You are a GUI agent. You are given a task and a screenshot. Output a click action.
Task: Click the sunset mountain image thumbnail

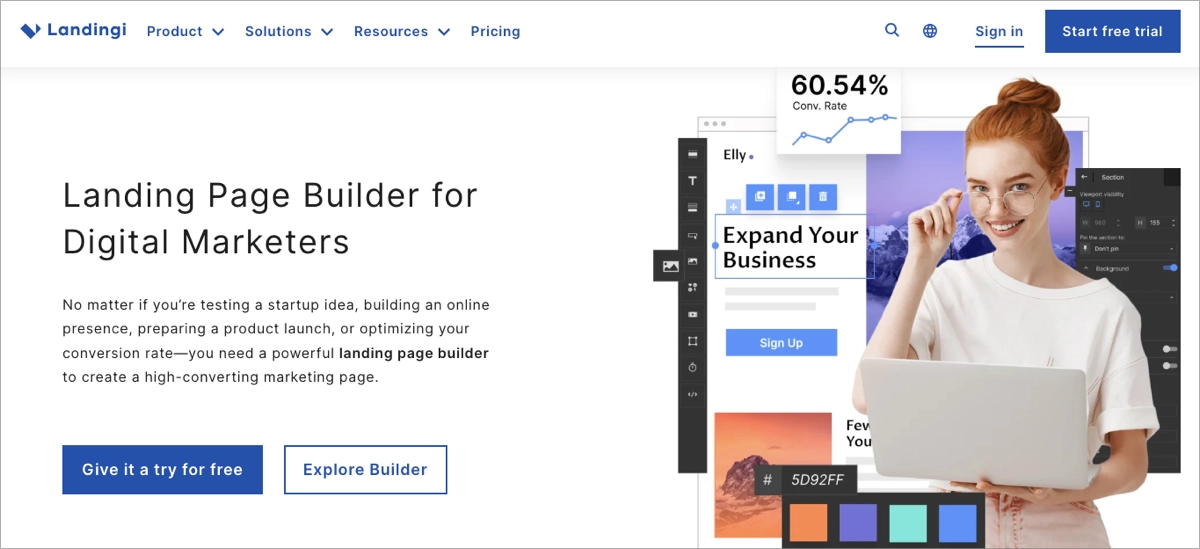tap(773, 474)
